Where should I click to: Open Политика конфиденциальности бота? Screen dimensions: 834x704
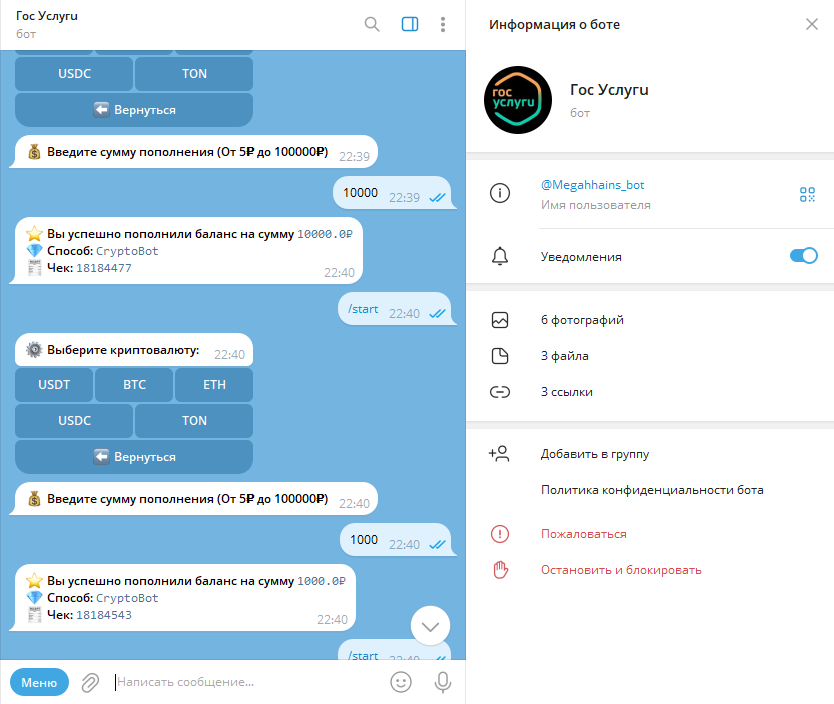point(650,490)
